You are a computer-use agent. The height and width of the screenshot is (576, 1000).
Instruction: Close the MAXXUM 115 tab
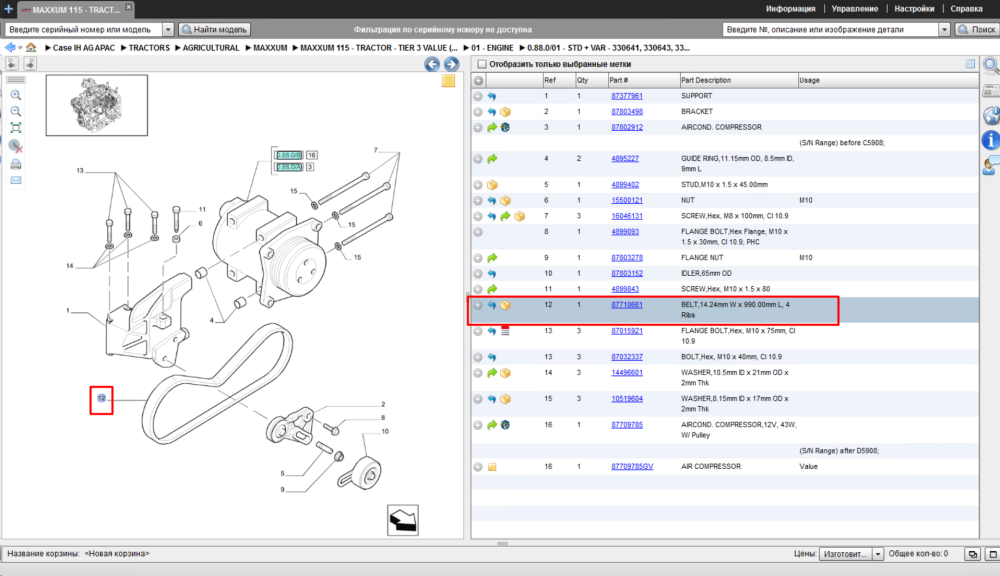coord(128,6)
